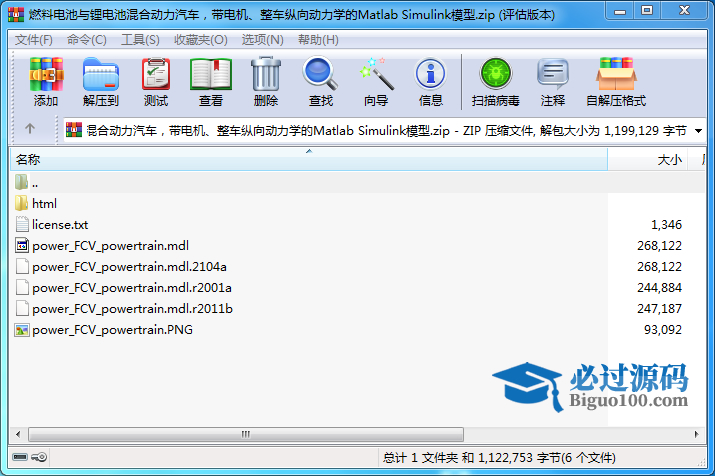The image size is (715, 476).
Task: Click the Comment (注释) icon
Action: tap(553, 73)
